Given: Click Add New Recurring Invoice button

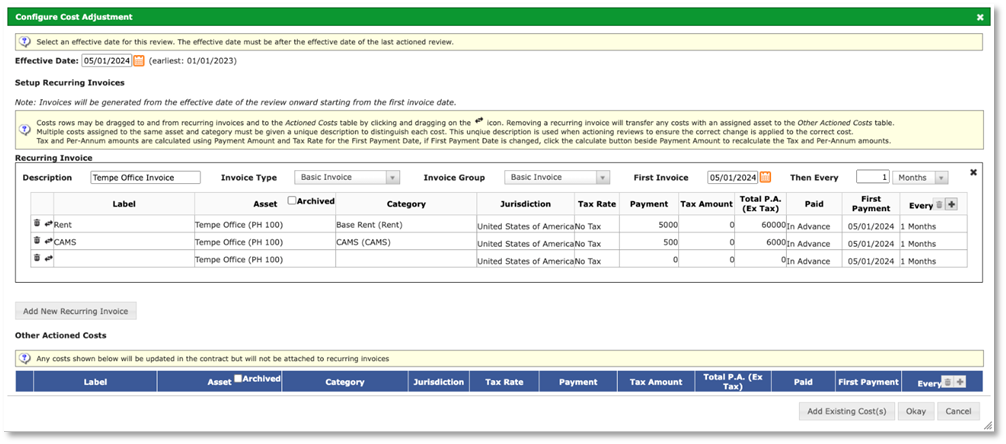Looking at the screenshot, I should 76,311.
